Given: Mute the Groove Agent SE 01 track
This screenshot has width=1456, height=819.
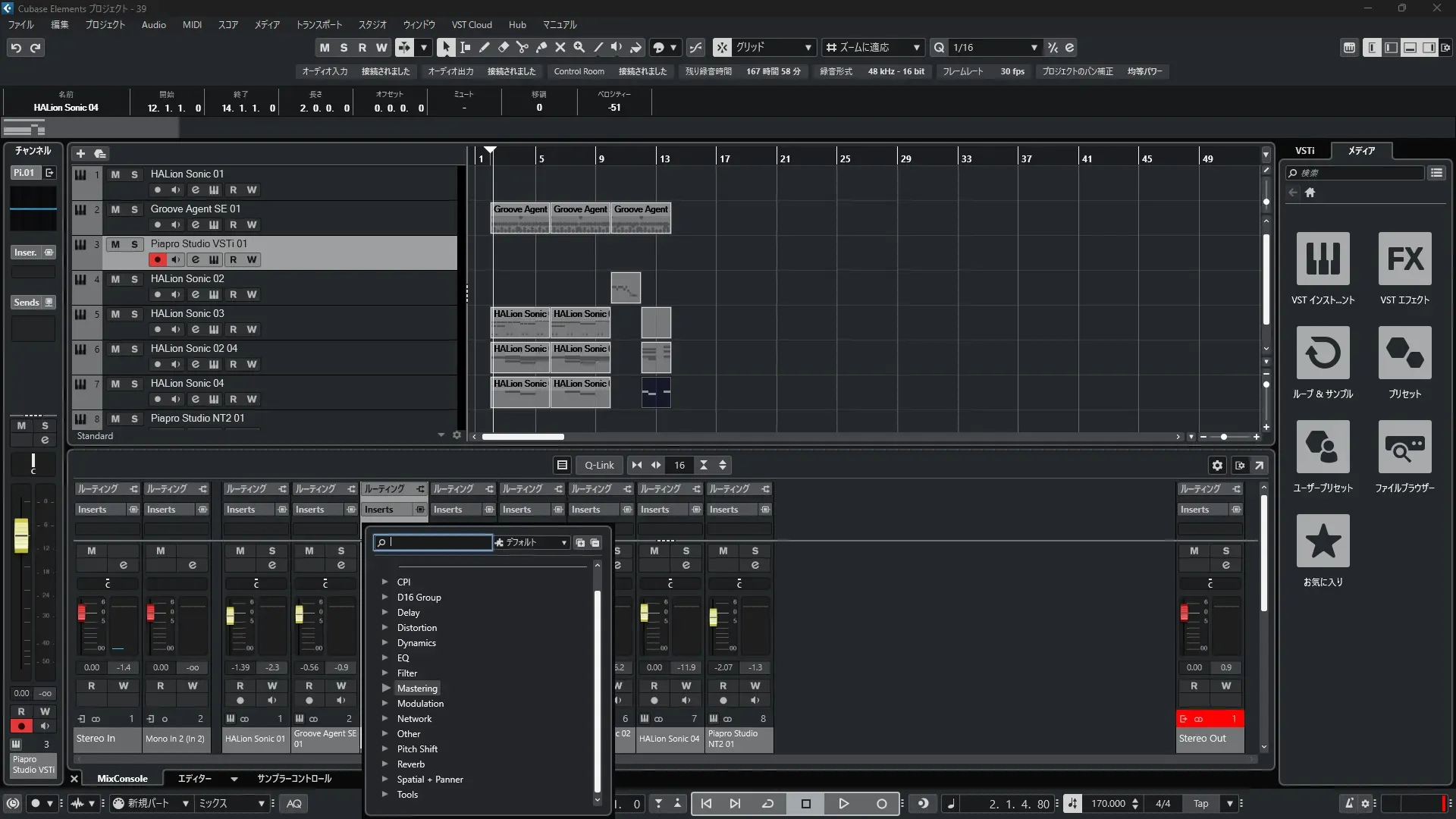Looking at the screenshot, I should click(115, 209).
